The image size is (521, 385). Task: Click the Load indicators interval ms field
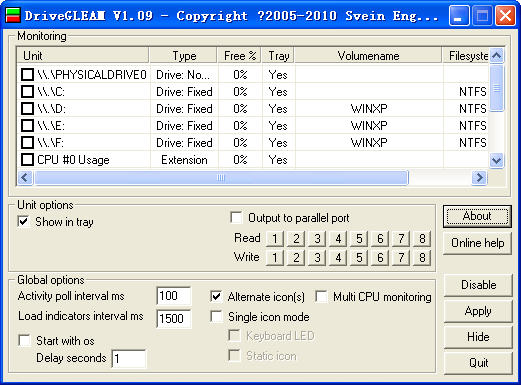click(x=174, y=319)
